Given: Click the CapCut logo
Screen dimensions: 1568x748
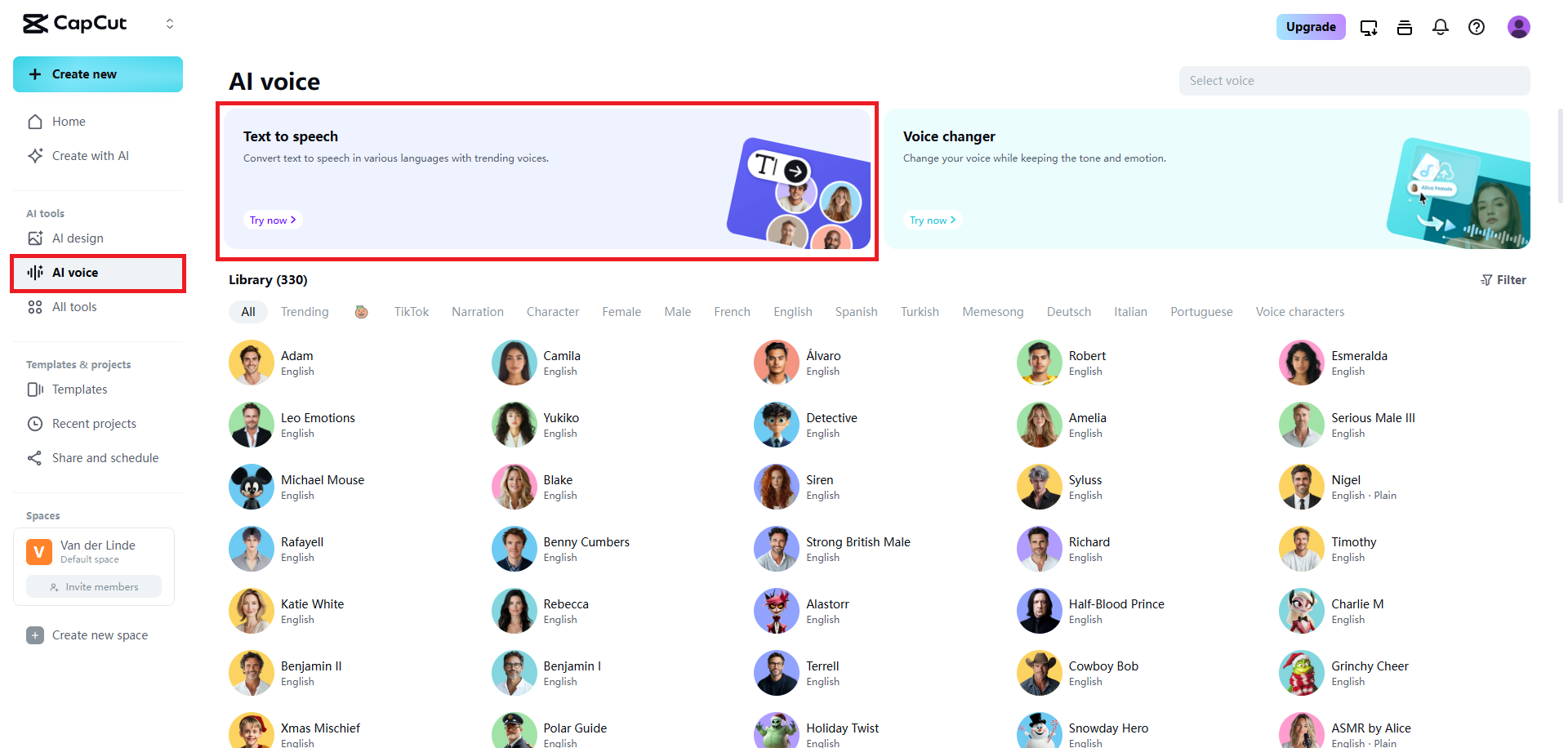Looking at the screenshot, I should click(74, 24).
